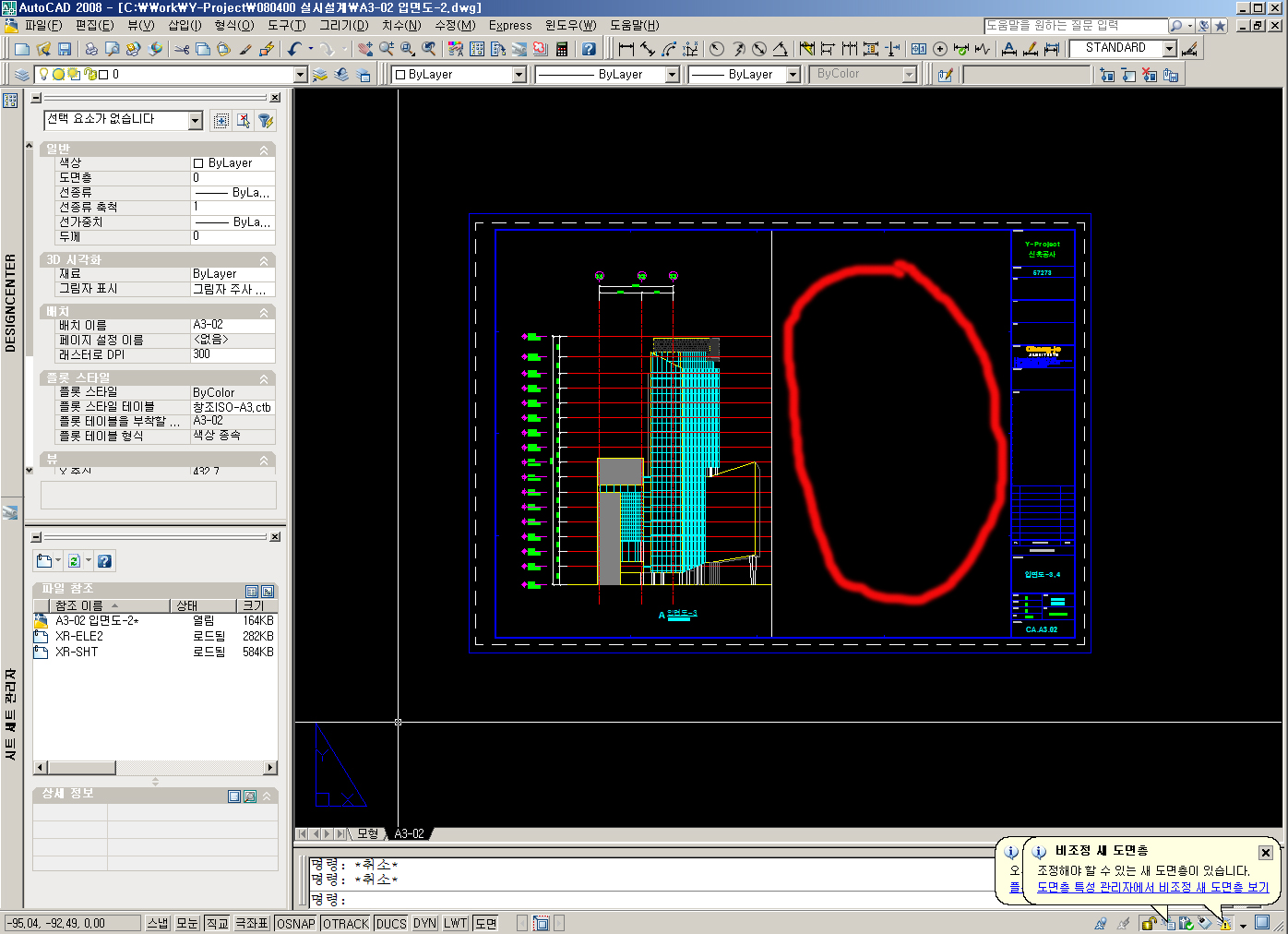Viewport: 1288px width, 934px height.
Task: Select the Match Properties paintbrush tool
Action: click(245, 49)
